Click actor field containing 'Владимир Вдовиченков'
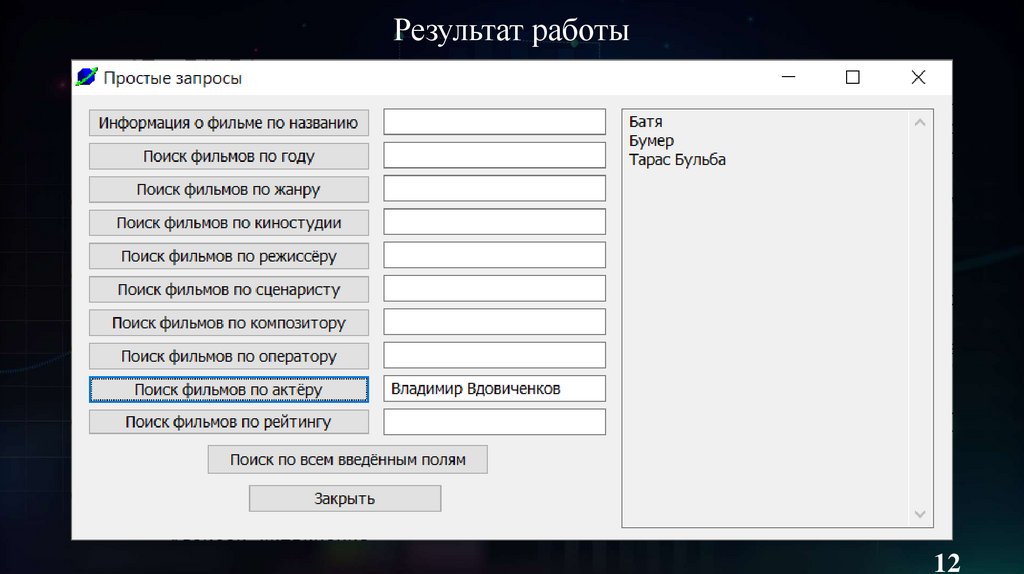Viewport: 1024px width, 574px height. (495, 389)
